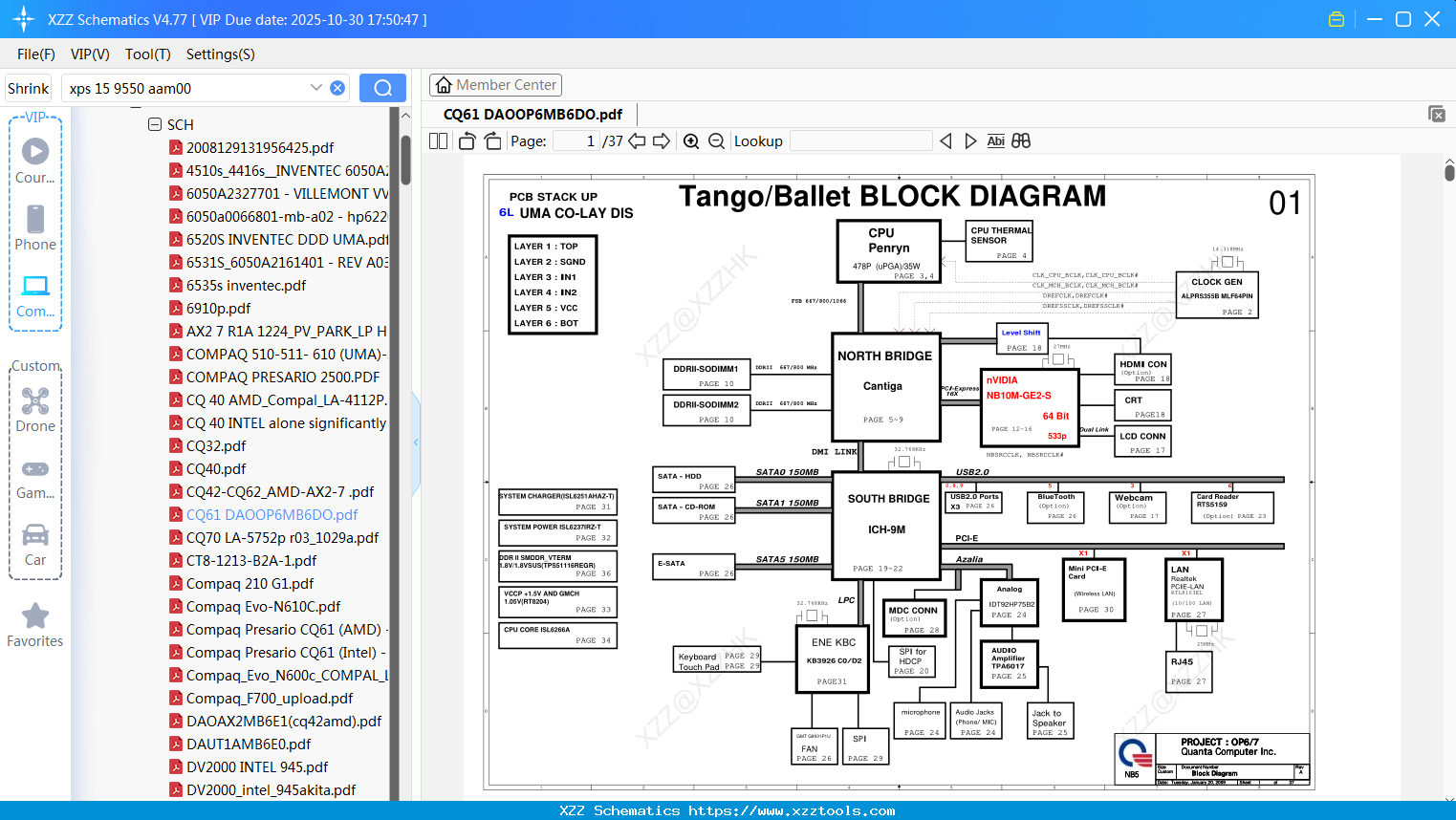Close the document tab panel icon
The width and height of the screenshot is (1456, 820).
point(1437,114)
